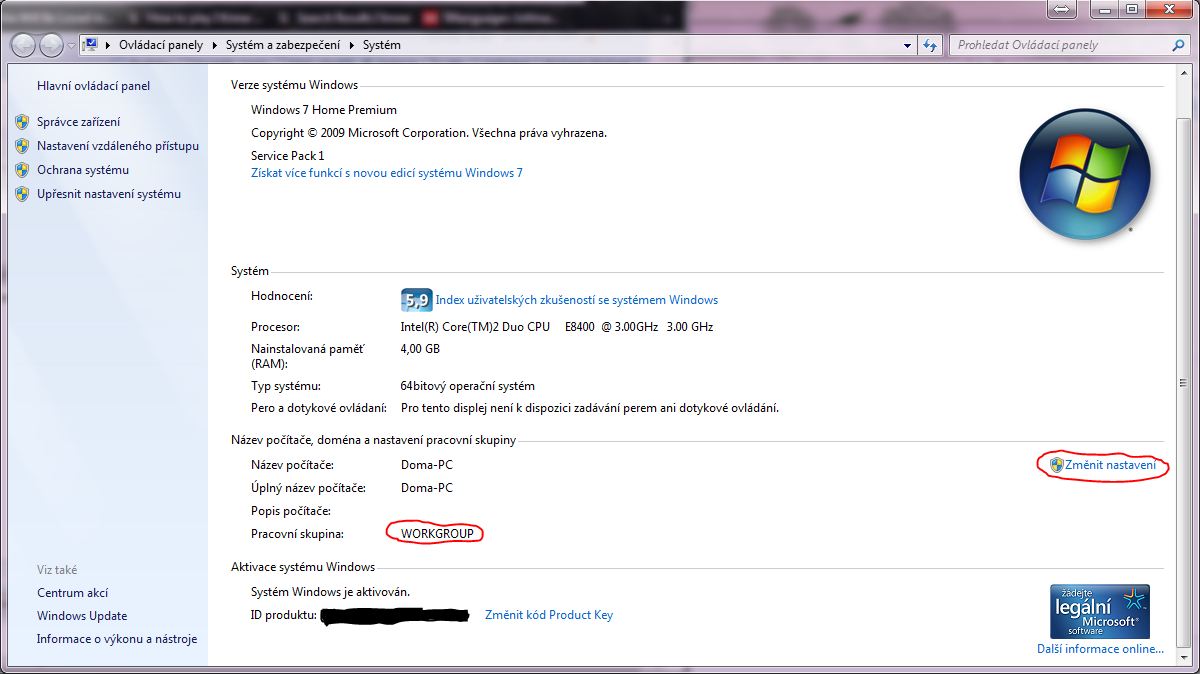Minimize the System window
Image resolution: width=1200 pixels, height=674 pixels.
1105,9
